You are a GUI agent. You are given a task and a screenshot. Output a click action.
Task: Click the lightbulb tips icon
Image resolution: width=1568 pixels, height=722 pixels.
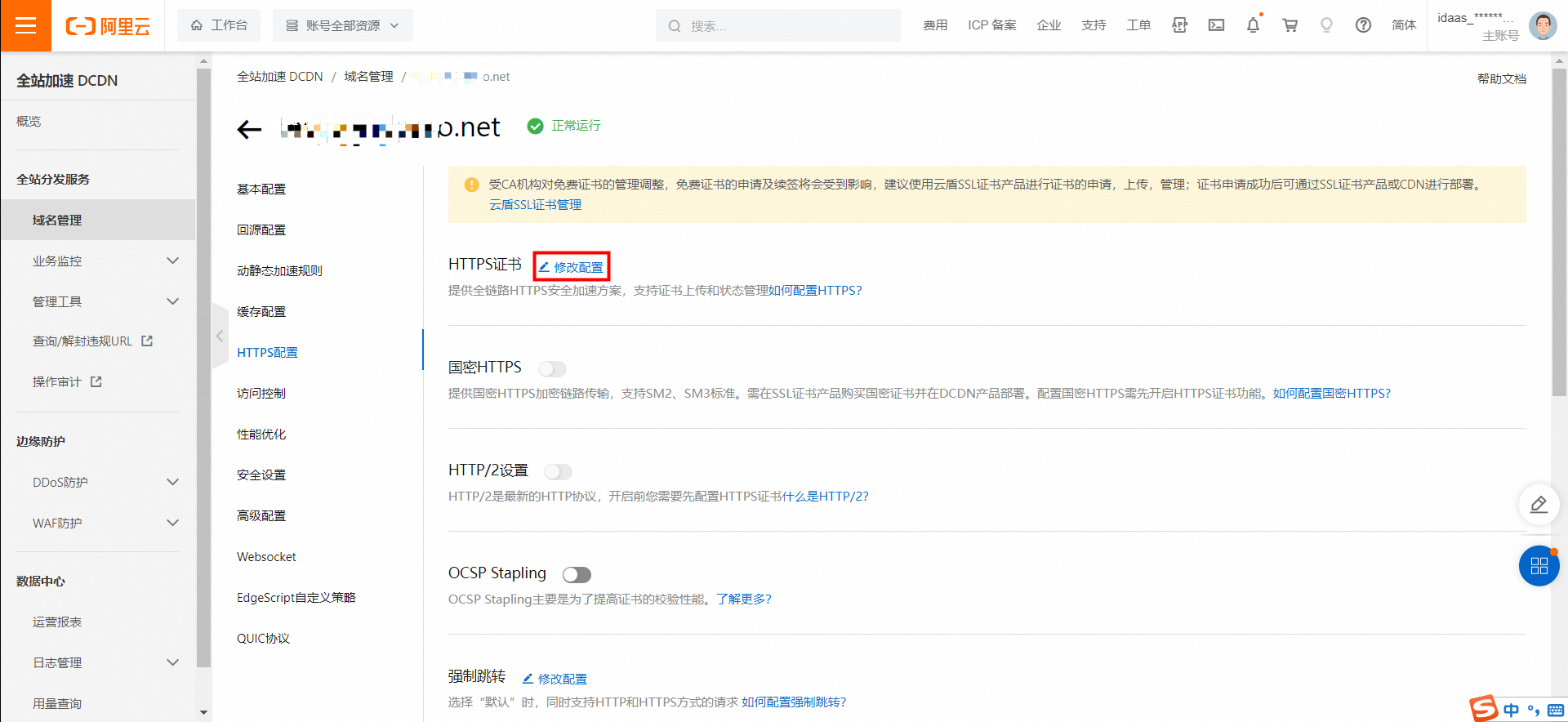click(1326, 25)
